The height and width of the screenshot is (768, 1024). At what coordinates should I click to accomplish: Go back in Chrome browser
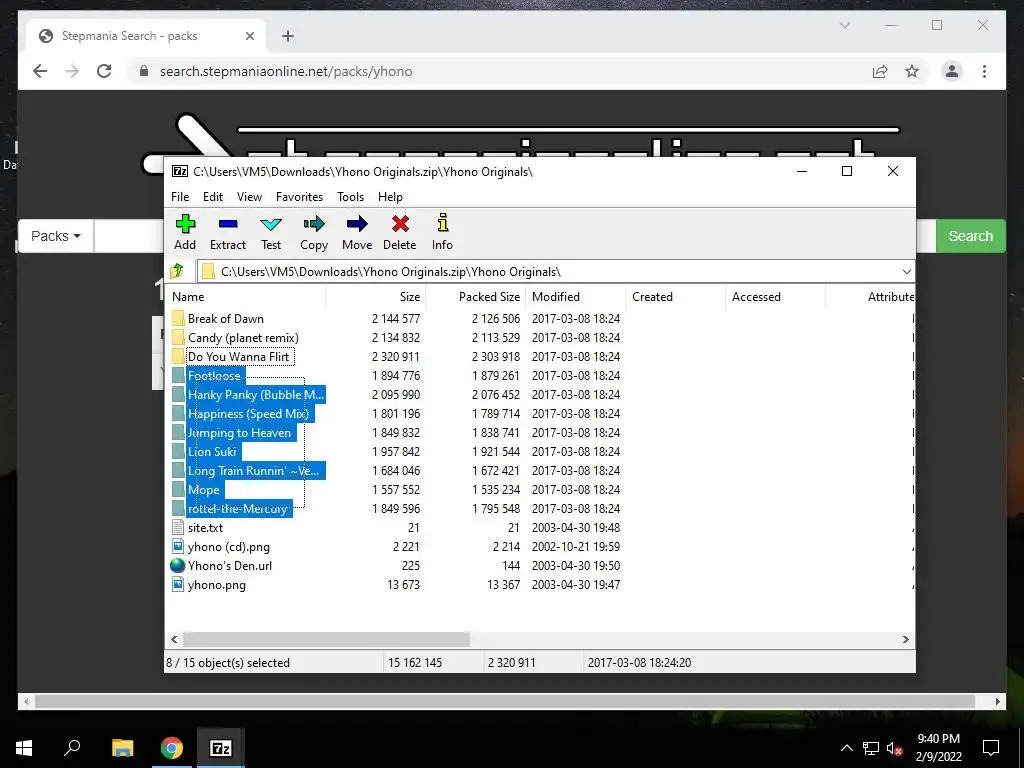pyautogui.click(x=40, y=71)
